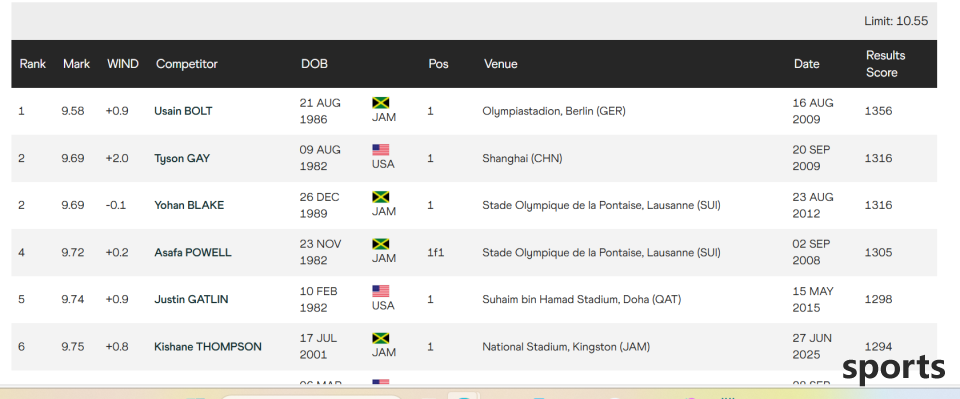The height and width of the screenshot is (399, 960).
Task: Click the Venue column header
Action: (x=501, y=64)
